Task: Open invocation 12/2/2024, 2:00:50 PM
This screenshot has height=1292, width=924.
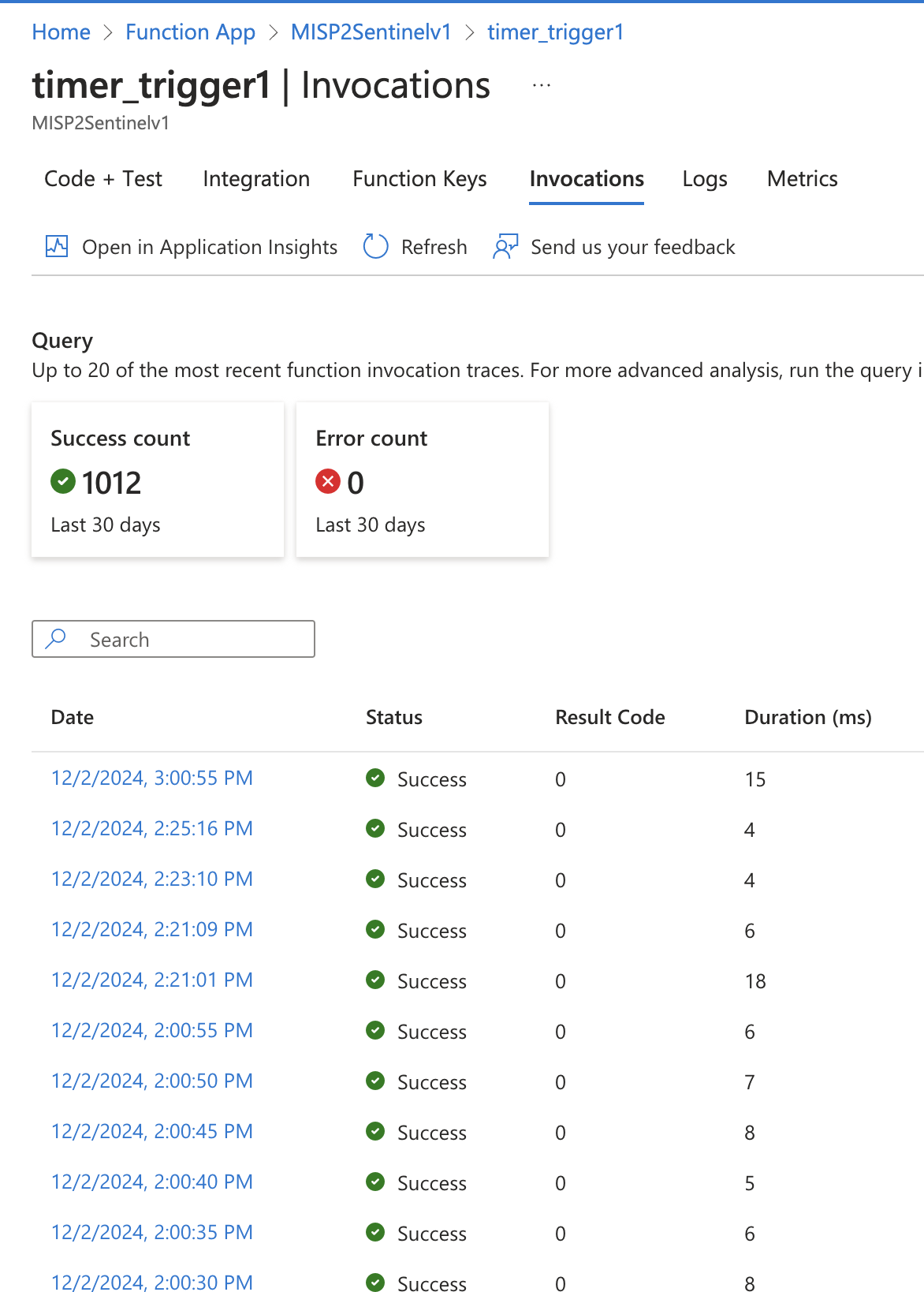Action: click(152, 1081)
